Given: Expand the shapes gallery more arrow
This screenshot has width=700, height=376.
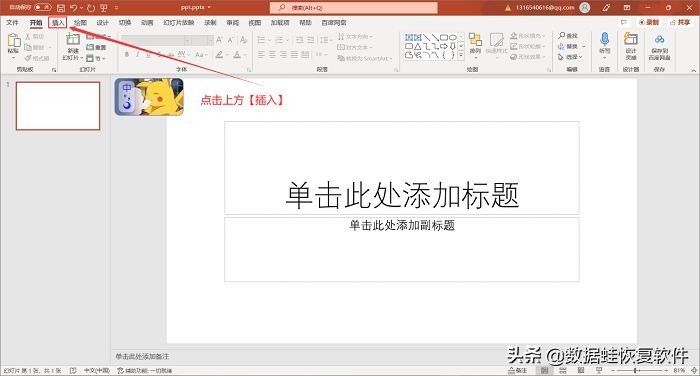Looking at the screenshot, I should point(461,55).
